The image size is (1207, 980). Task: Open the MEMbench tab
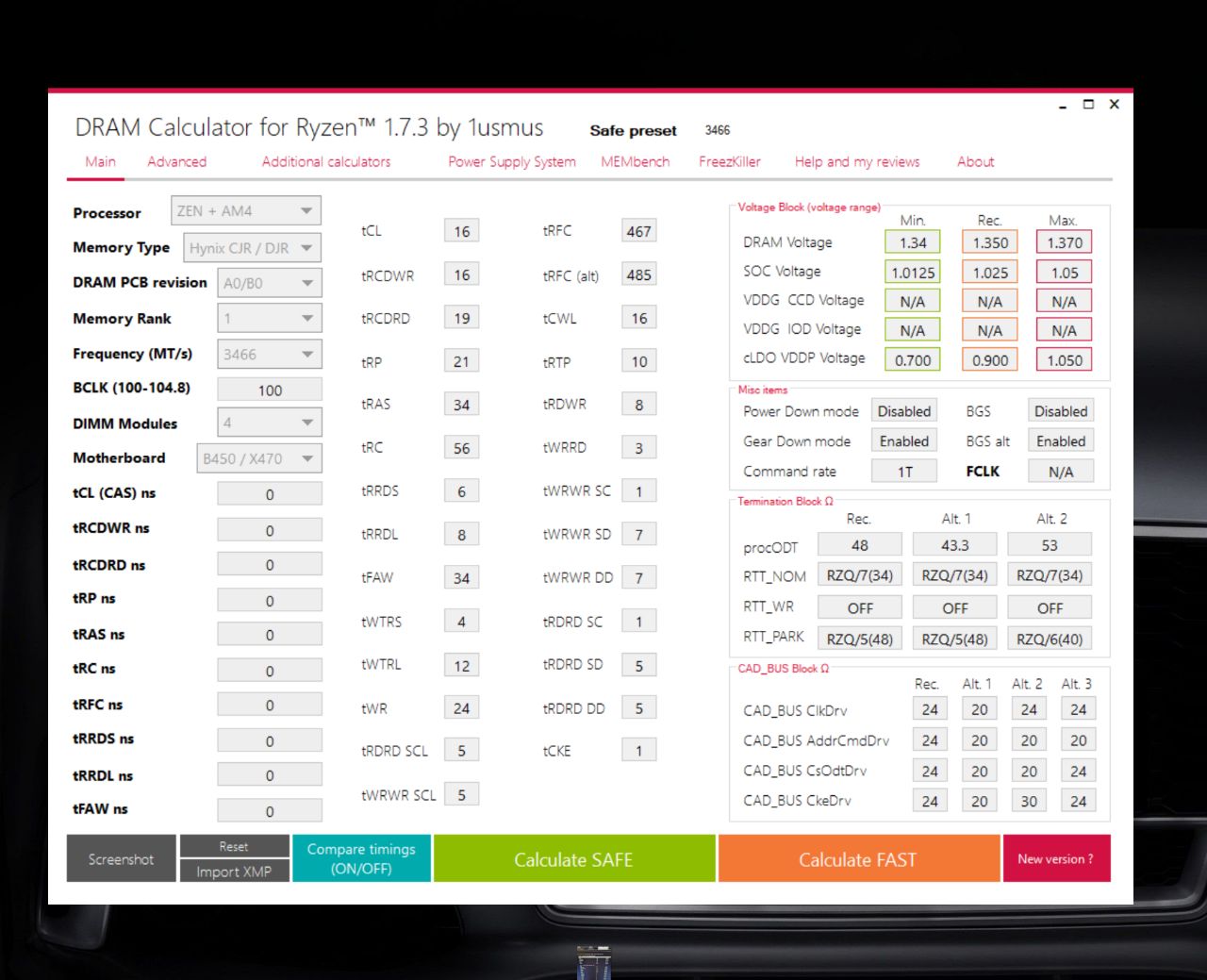pos(636,161)
